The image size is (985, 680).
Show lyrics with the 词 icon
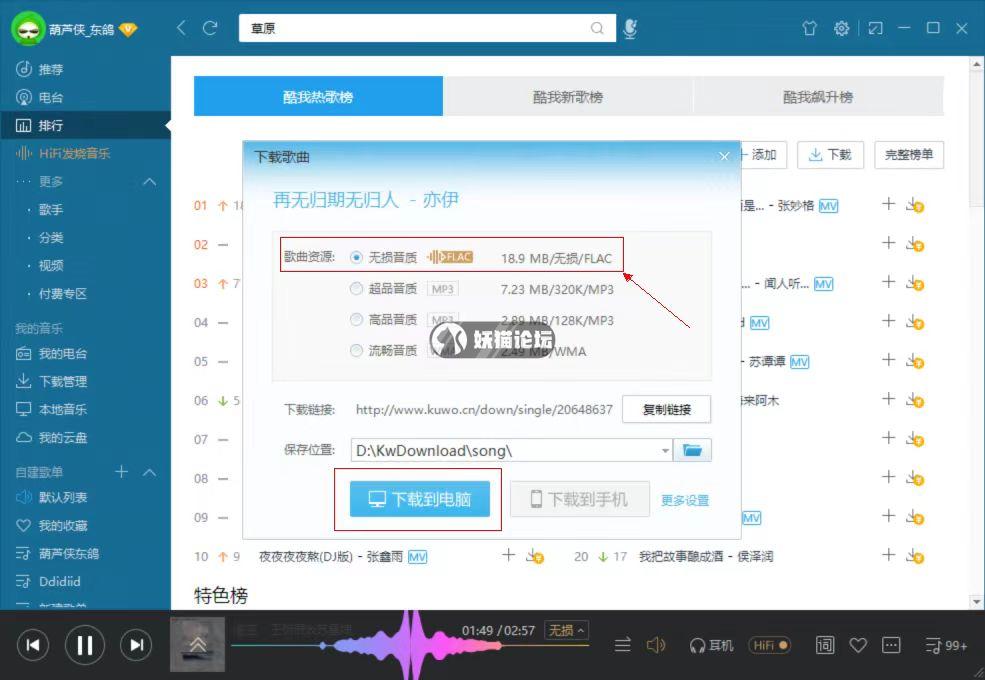(825, 645)
